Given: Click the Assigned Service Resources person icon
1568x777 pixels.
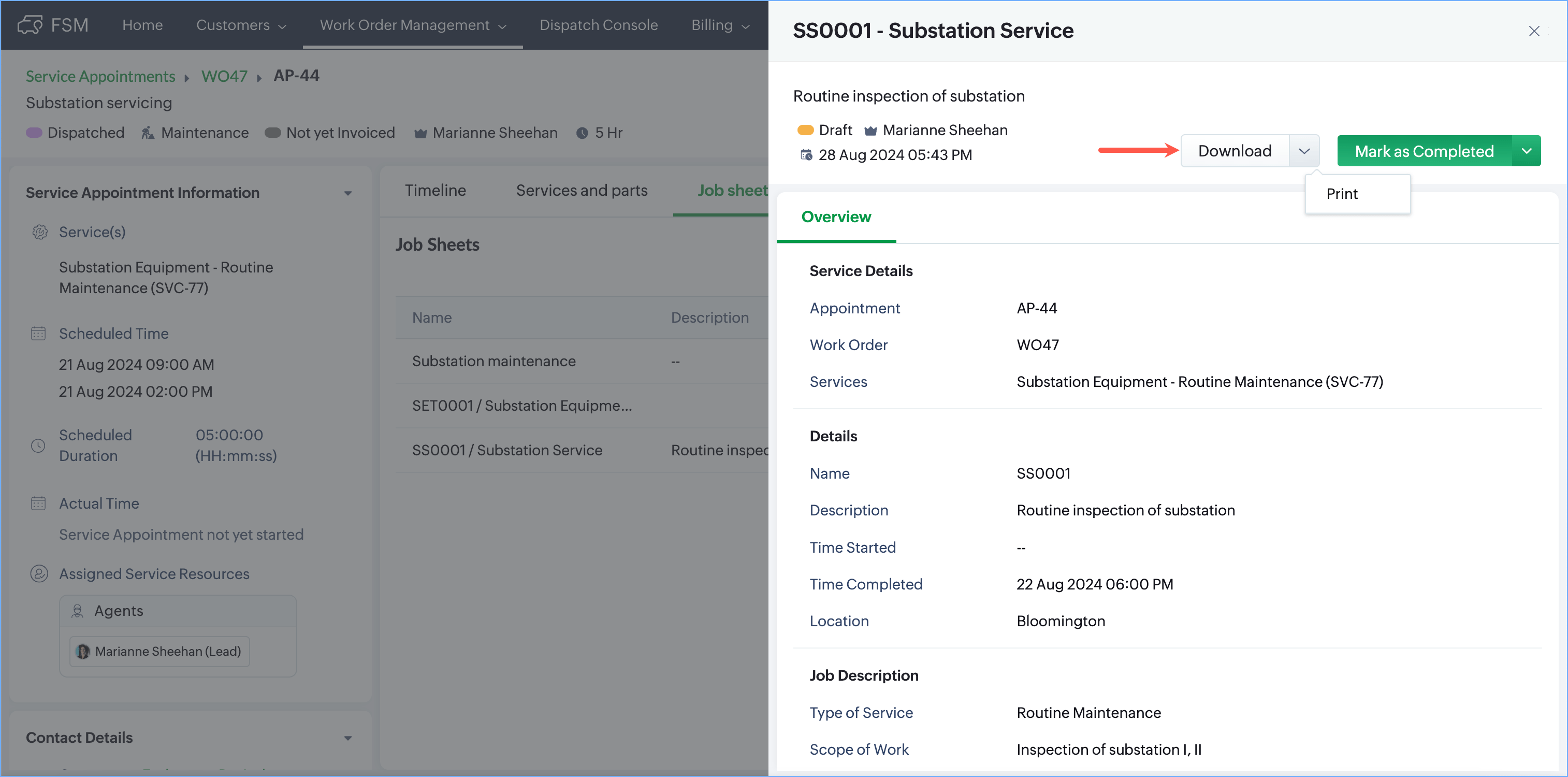Looking at the screenshot, I should click(39, 573).
